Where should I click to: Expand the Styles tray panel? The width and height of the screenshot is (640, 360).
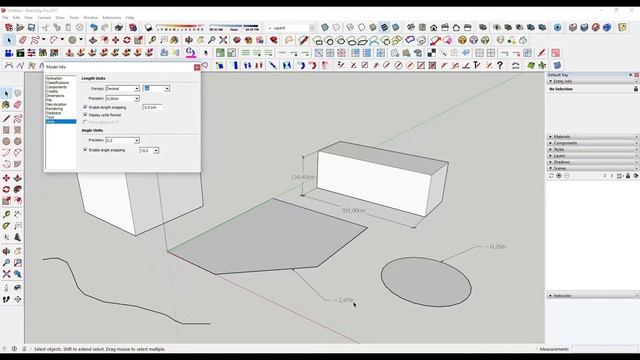(x=593, y=149)
